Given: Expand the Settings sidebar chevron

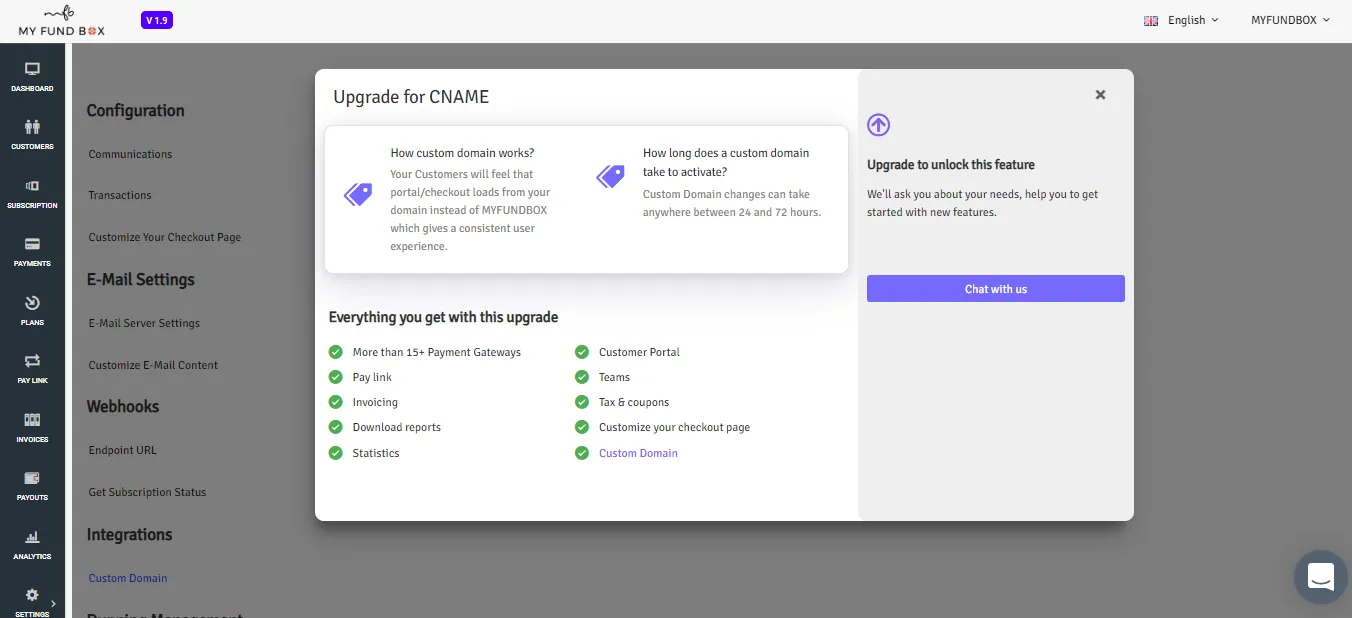Looking at the screenshot, I should (53, 603).
